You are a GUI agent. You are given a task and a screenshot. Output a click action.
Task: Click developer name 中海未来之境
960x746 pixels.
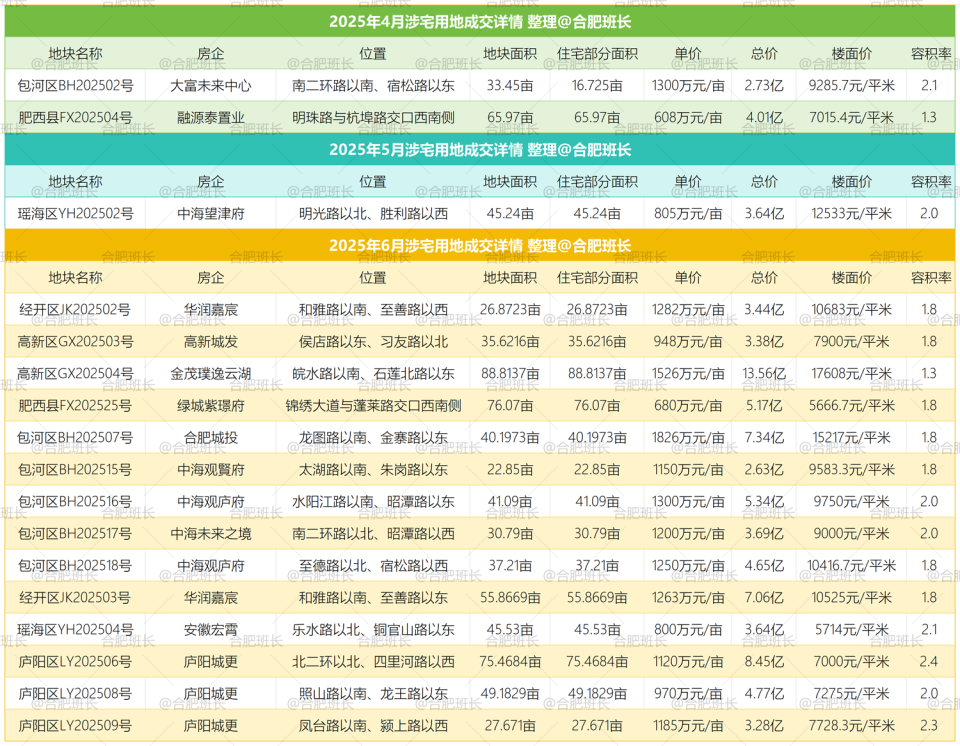(x=211, y=533)
